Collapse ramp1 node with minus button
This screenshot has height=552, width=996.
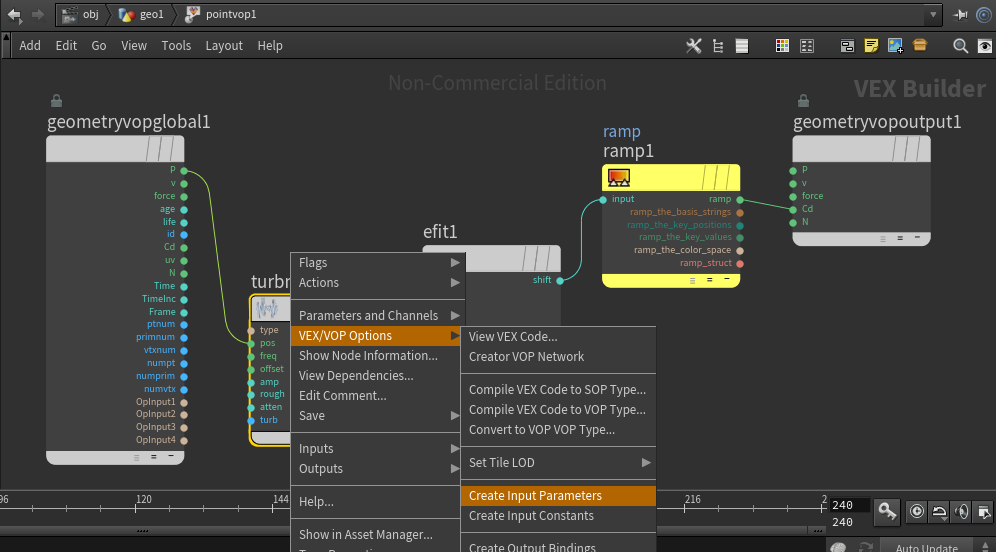(x=727, y=279)
